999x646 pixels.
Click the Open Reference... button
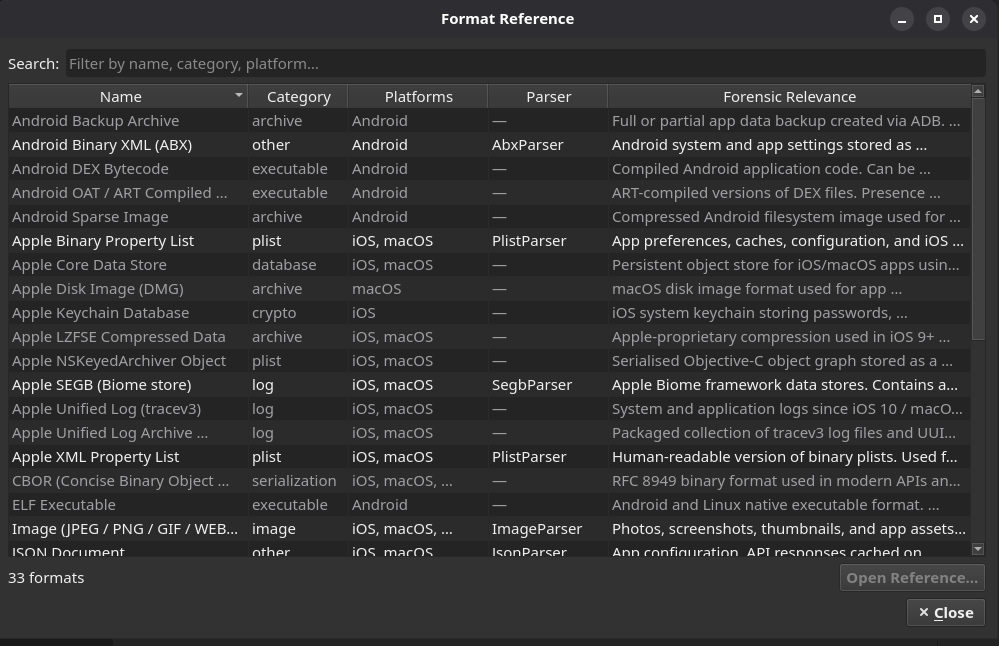(x=912, y=578)
